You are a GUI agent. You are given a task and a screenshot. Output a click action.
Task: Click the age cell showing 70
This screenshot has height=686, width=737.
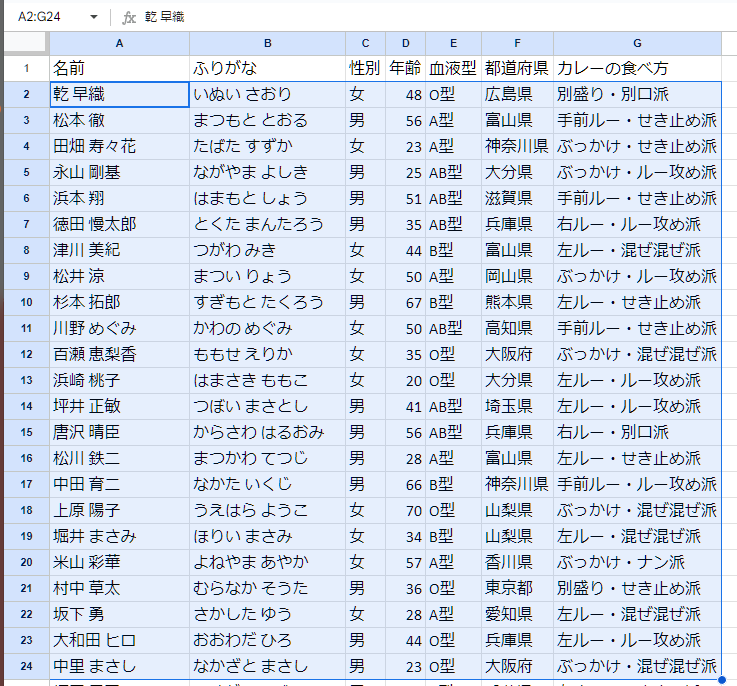coord(405,510)
